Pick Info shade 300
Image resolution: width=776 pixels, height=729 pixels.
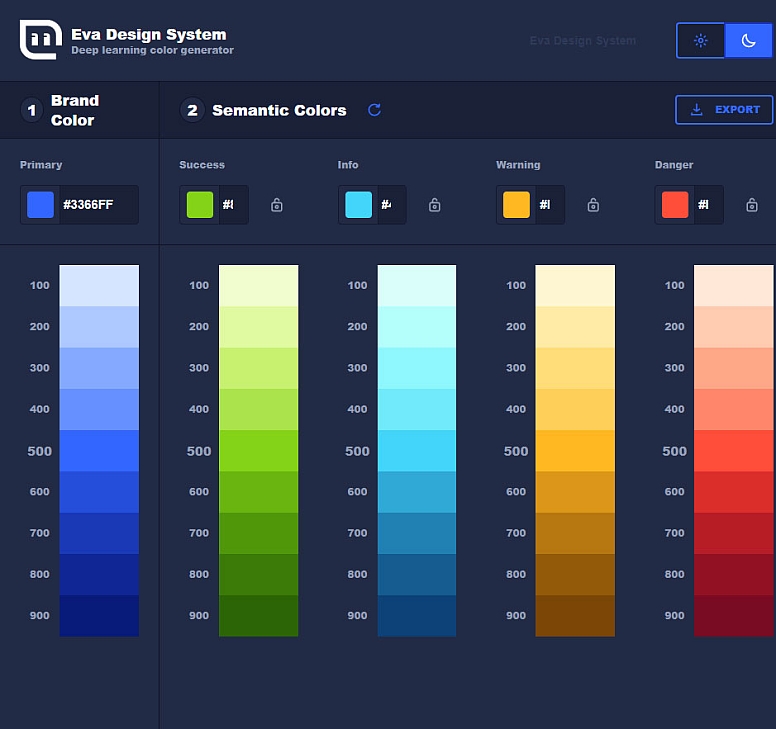pos(417,368)
